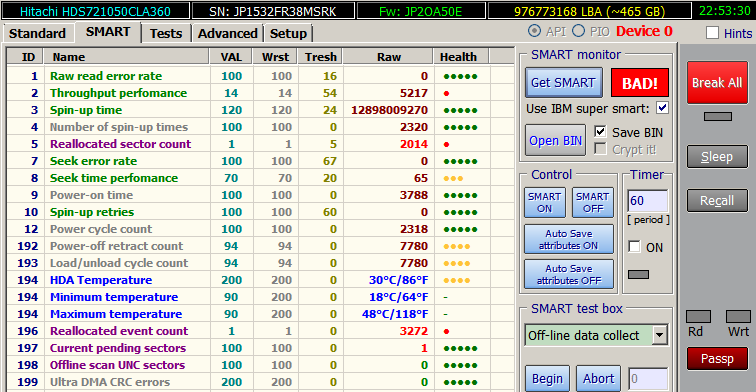Viewport: 756px width, 392px height.
Task: Select the Raw read error rate row
Action: pos(260,76)
